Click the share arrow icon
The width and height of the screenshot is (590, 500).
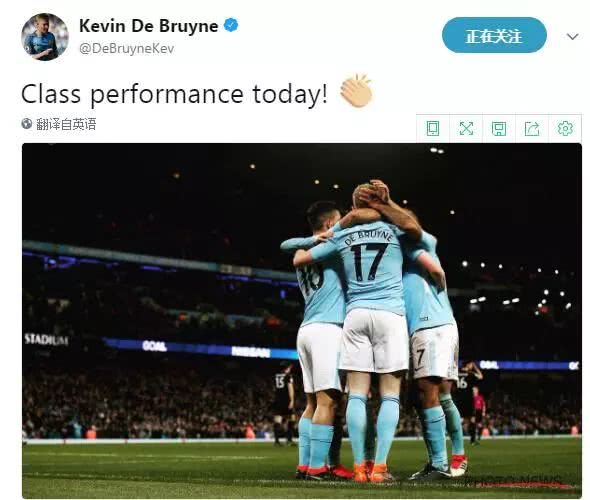pos(532,129)
